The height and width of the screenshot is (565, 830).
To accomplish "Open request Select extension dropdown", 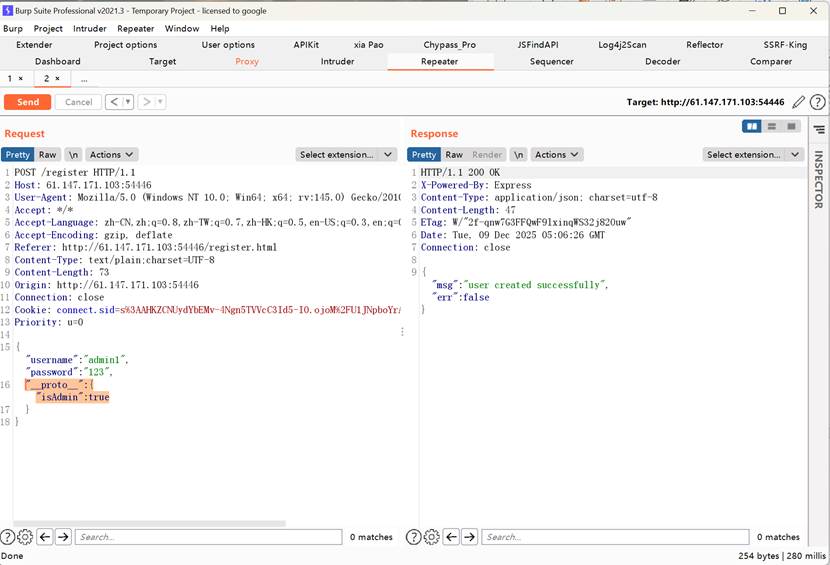I will tap(346, 155).
